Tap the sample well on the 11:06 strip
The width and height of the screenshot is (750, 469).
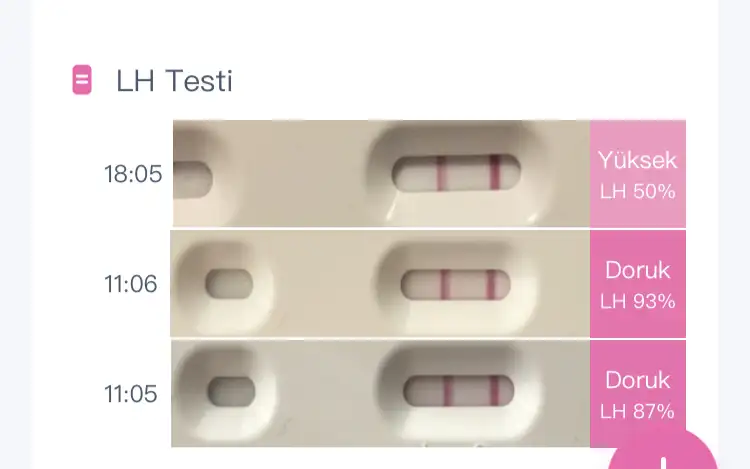tap(231, 284)
